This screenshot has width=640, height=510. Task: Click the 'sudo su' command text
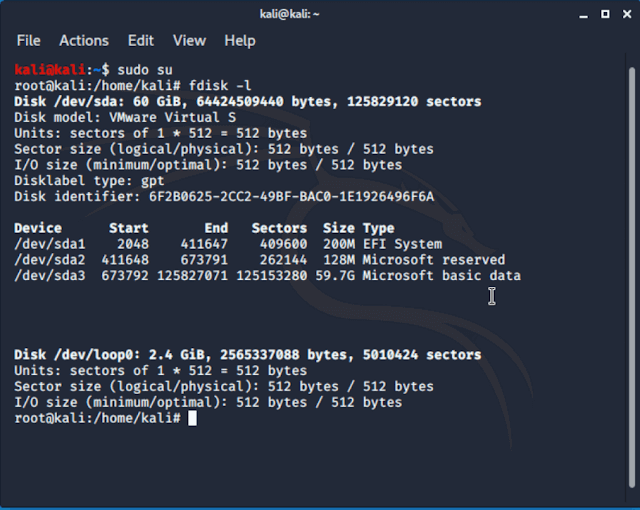pyautogui.click(x=146, y=70)
